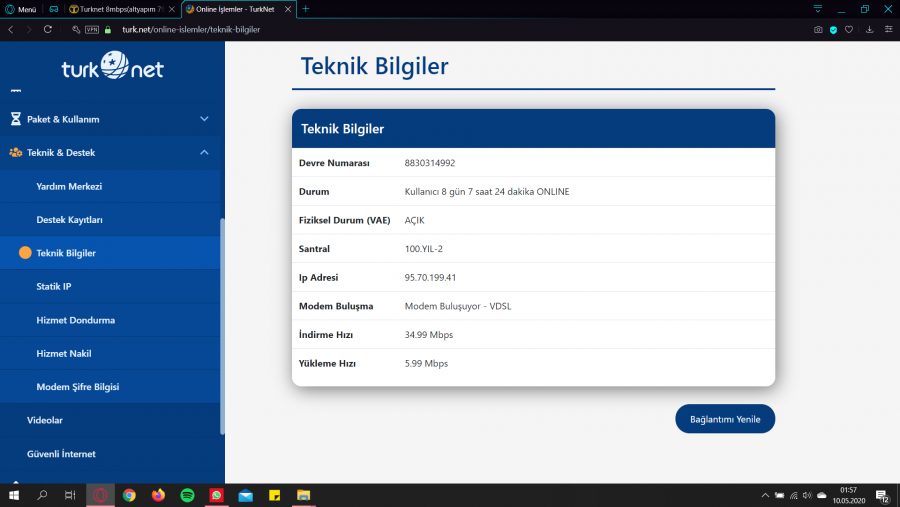Add page to bookmarks with heart icon

[x=849, y=29]
